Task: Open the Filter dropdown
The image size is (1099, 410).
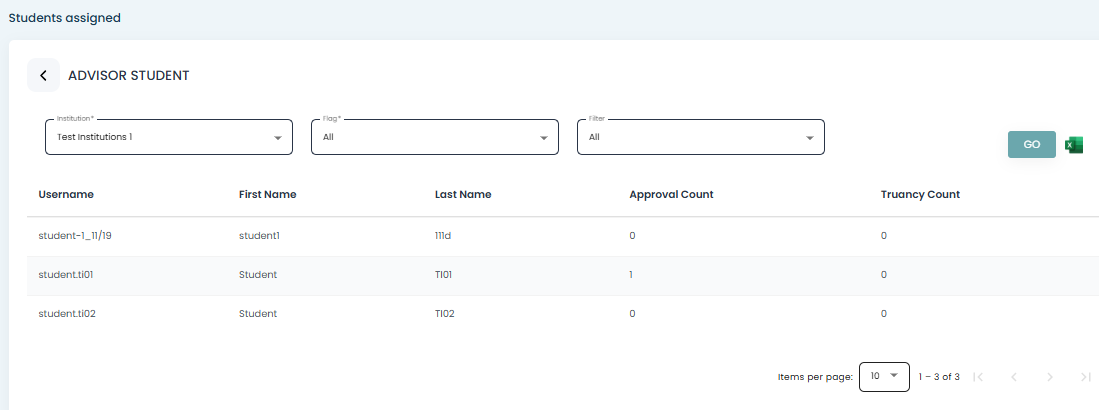Action: click(x=700, y=137)
